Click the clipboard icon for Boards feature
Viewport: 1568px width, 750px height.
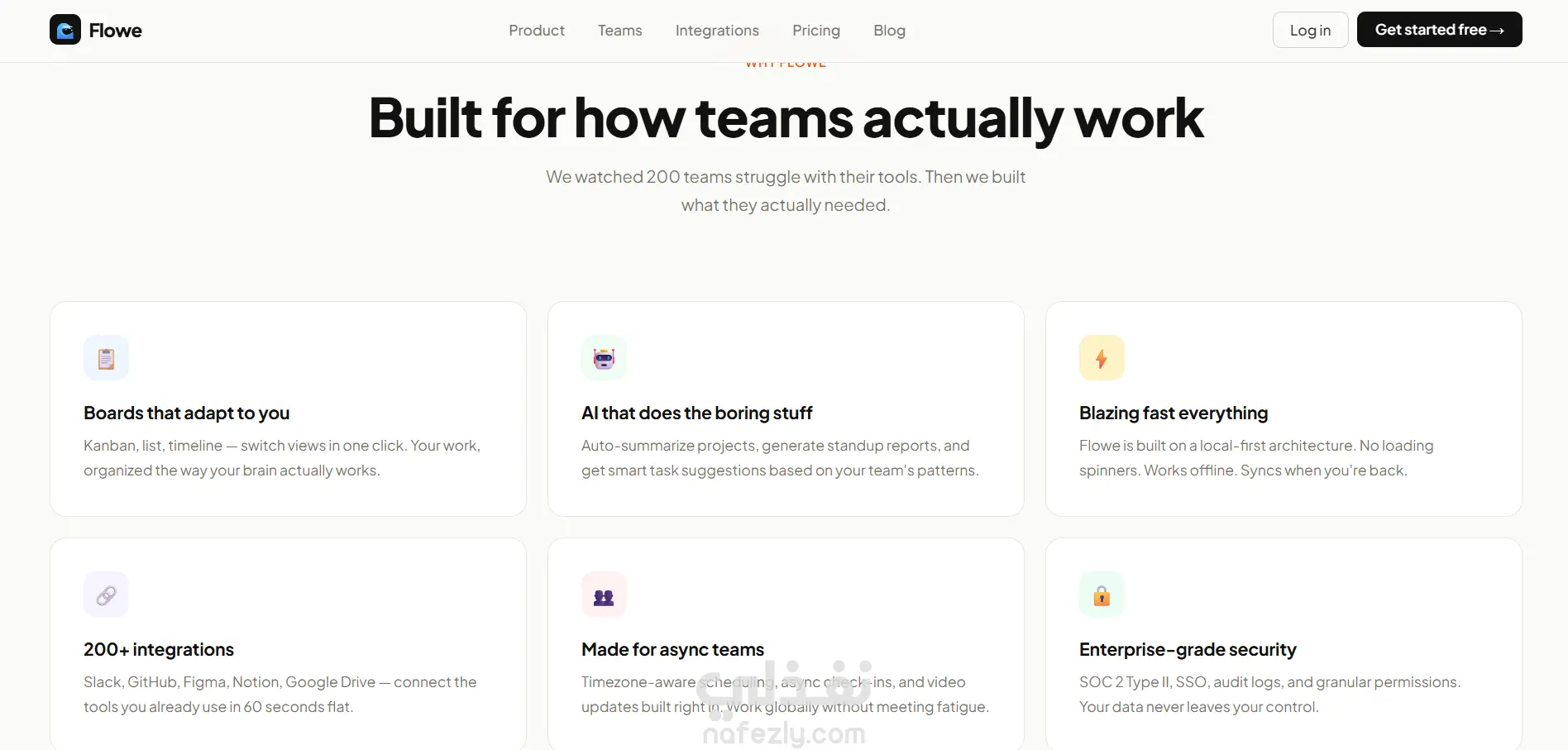tap(106, 358)
